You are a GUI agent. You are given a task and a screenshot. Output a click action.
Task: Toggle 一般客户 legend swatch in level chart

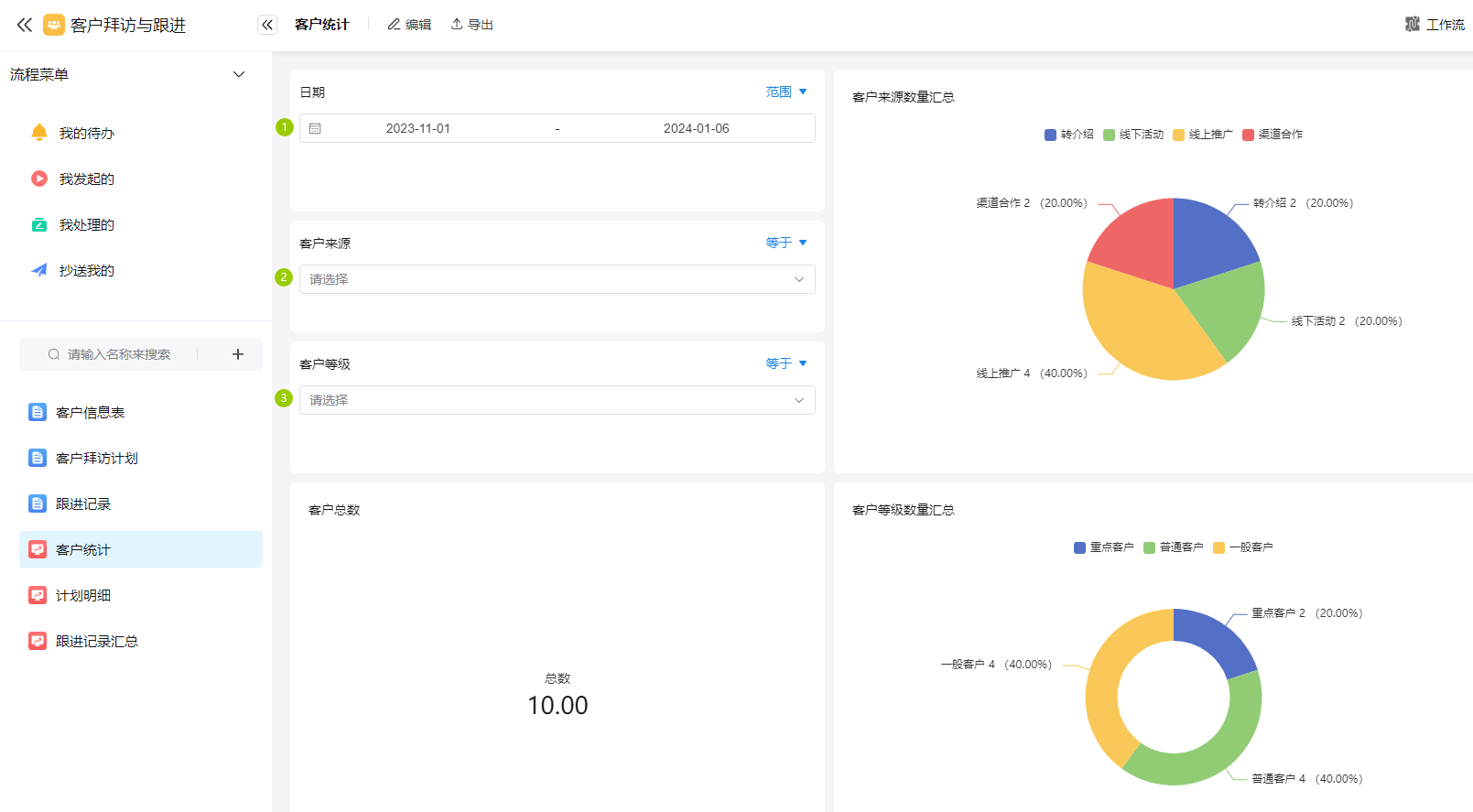(1218, 547)
